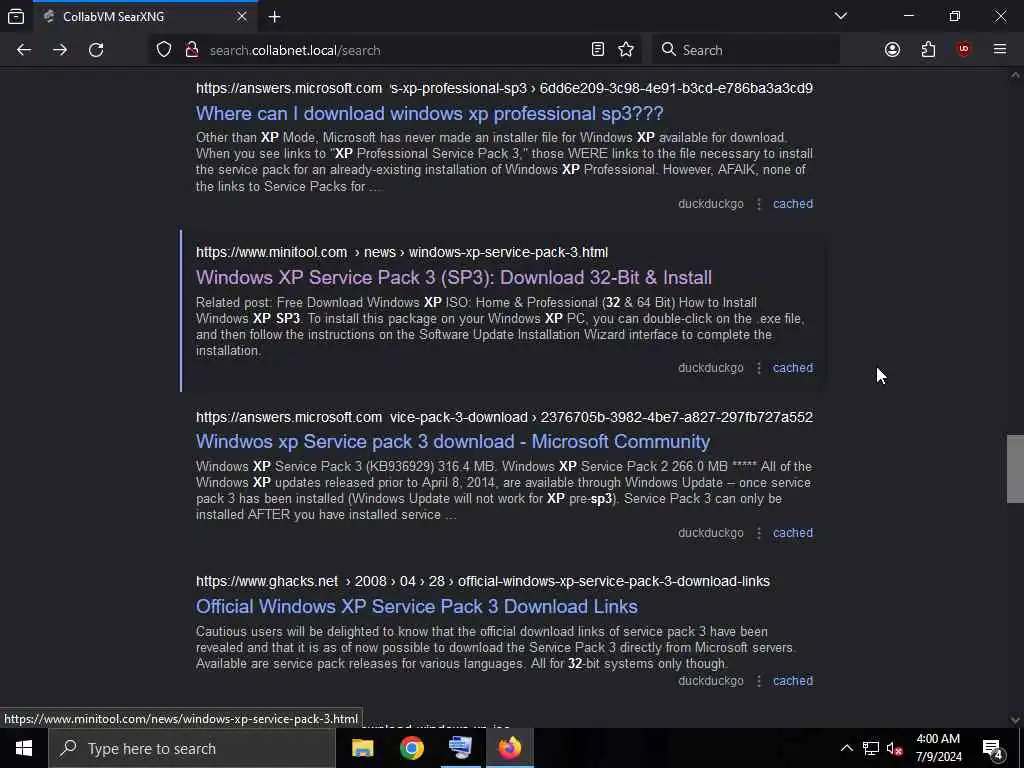Screen dimensions: 1024x768
Task: Open cached link of the professional sp3 result
Action: 793,204
